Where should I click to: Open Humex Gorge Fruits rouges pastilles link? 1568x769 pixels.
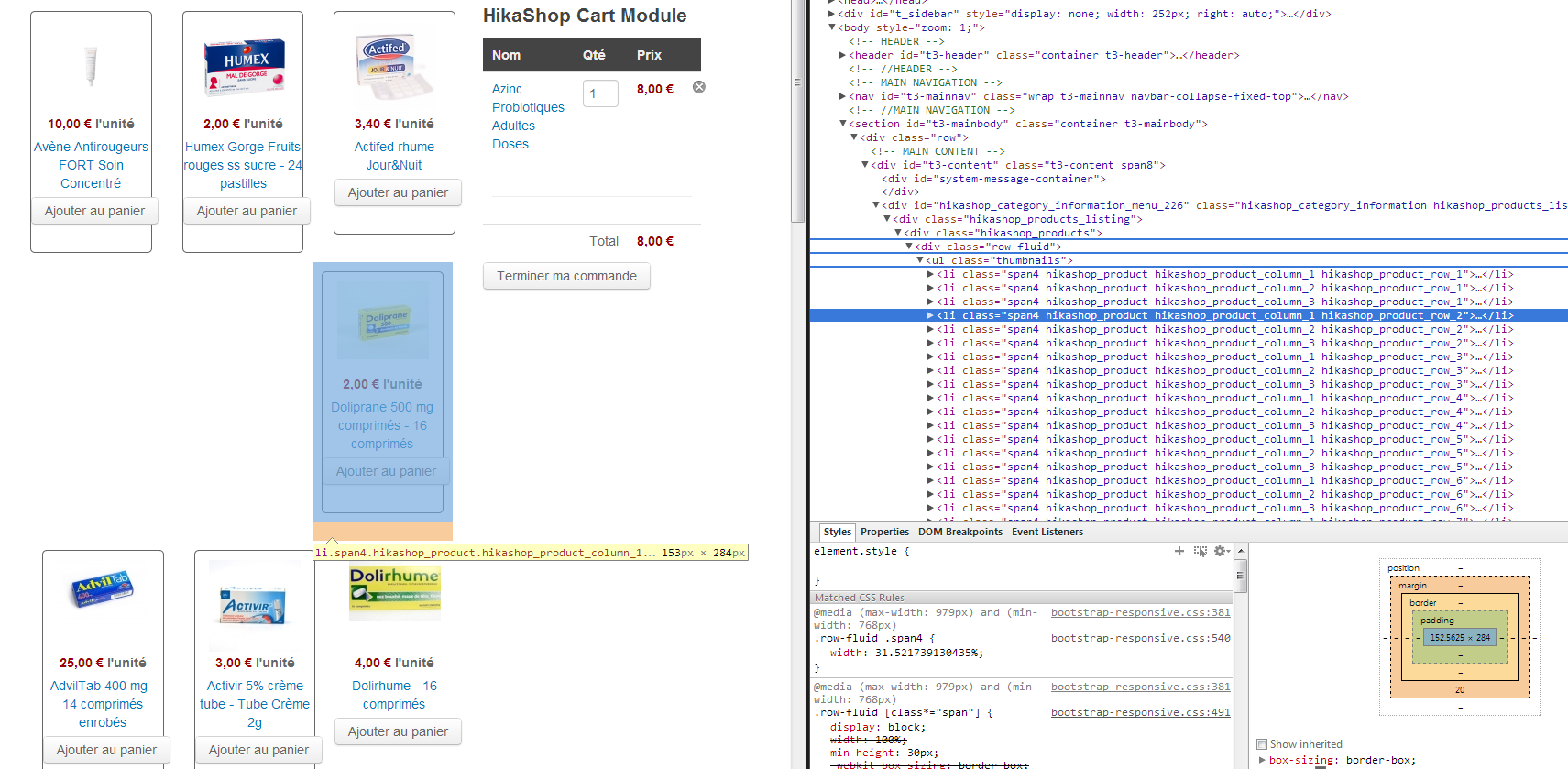tap(243, 165)
